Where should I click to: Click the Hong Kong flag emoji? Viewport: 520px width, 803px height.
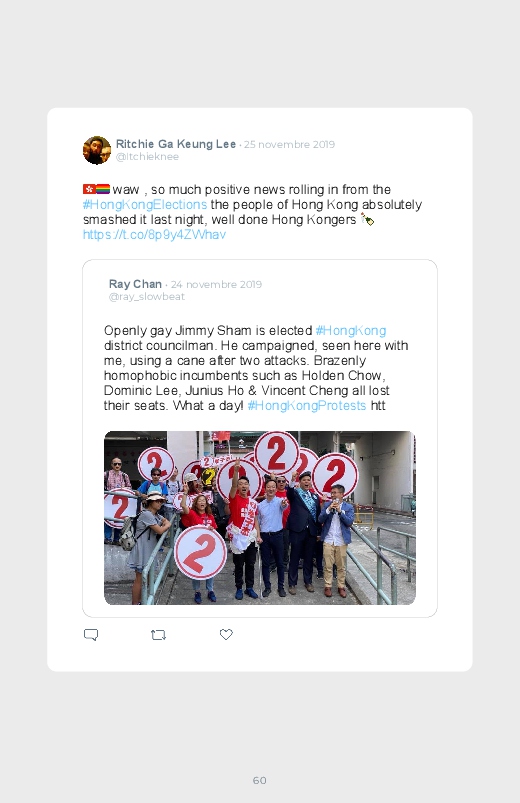[x=89, y=189]
